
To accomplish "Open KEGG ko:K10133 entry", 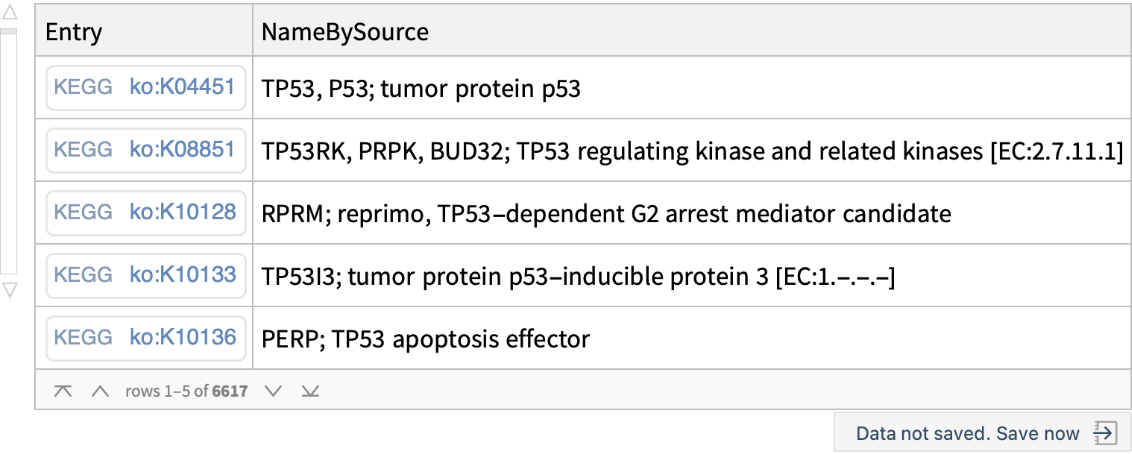I will coord(146,275).
